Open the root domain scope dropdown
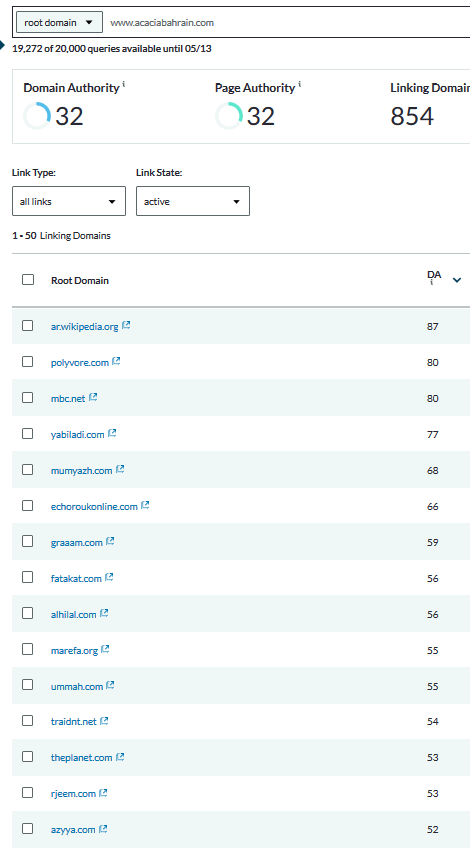 coord(59,23)
